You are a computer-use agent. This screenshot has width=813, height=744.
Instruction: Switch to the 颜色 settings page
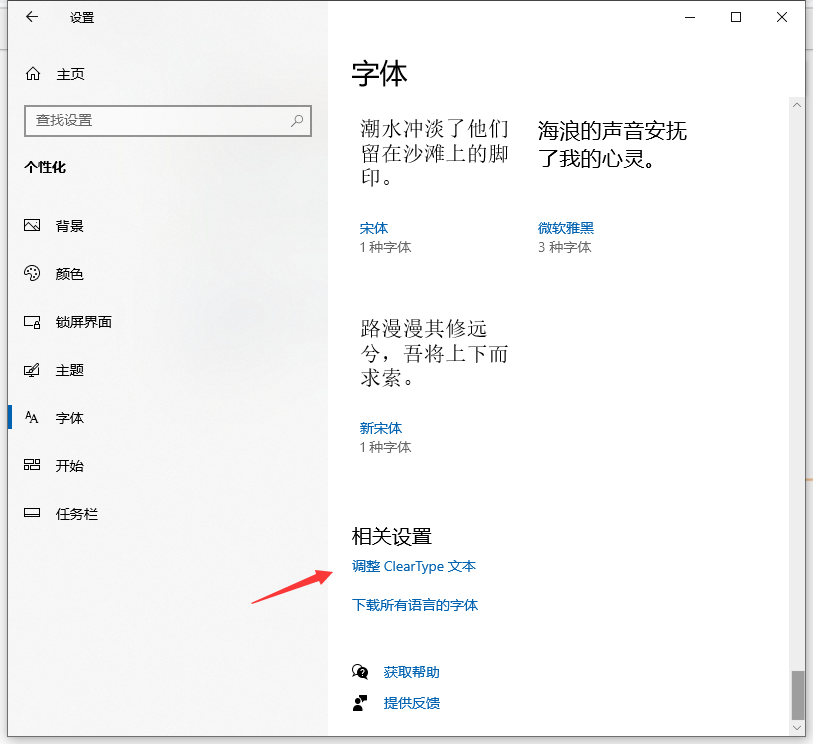[x=70, y=274]
